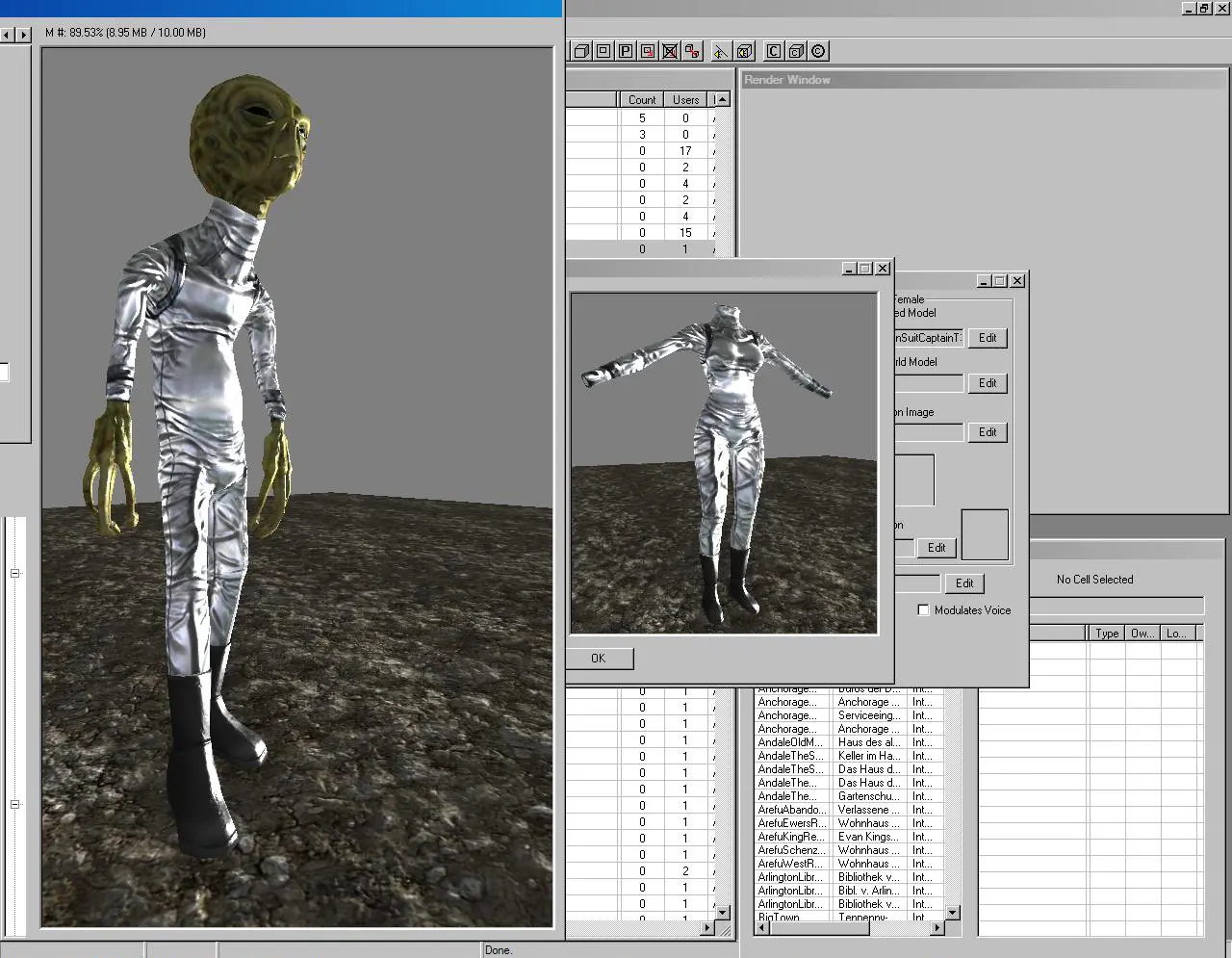Image resolution: width=1232 pixels, height=958 pixels.
Task: Click the 3D cube toolbar icon
Action: (x=581, y=51)
